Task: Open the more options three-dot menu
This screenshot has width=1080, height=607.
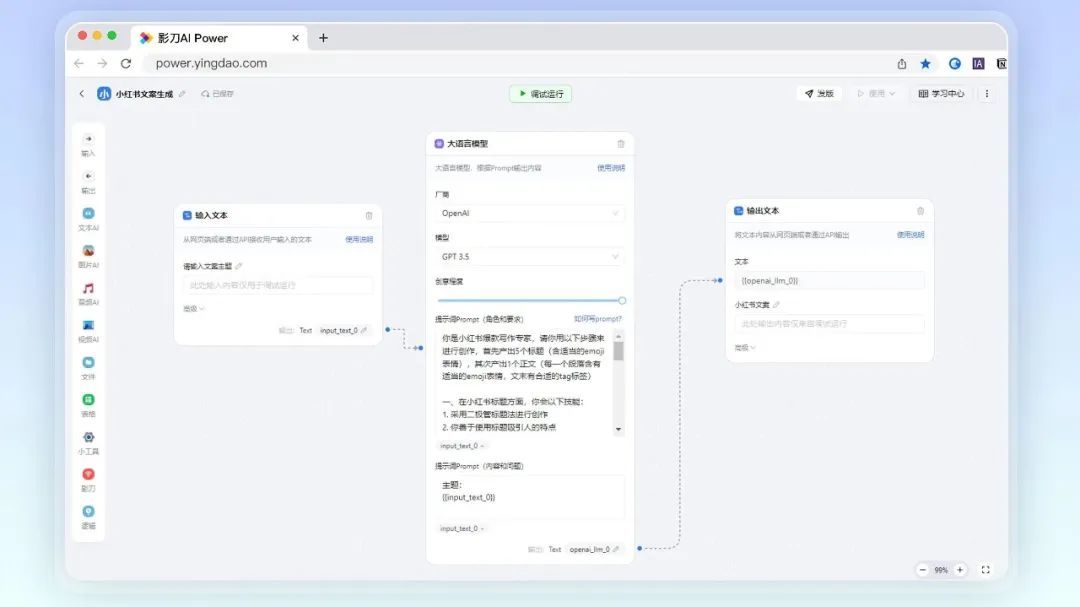Action: (986, 94)
